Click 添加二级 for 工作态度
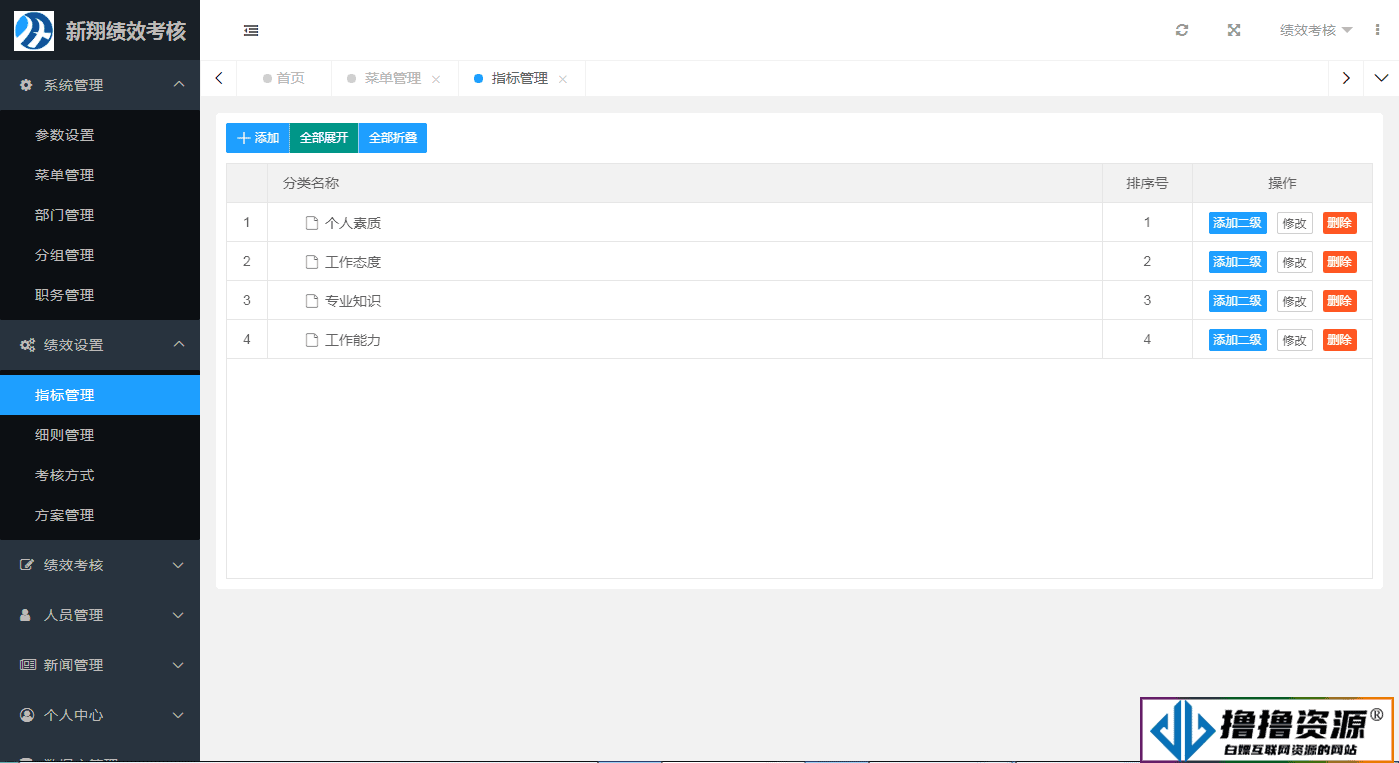 1238,262
